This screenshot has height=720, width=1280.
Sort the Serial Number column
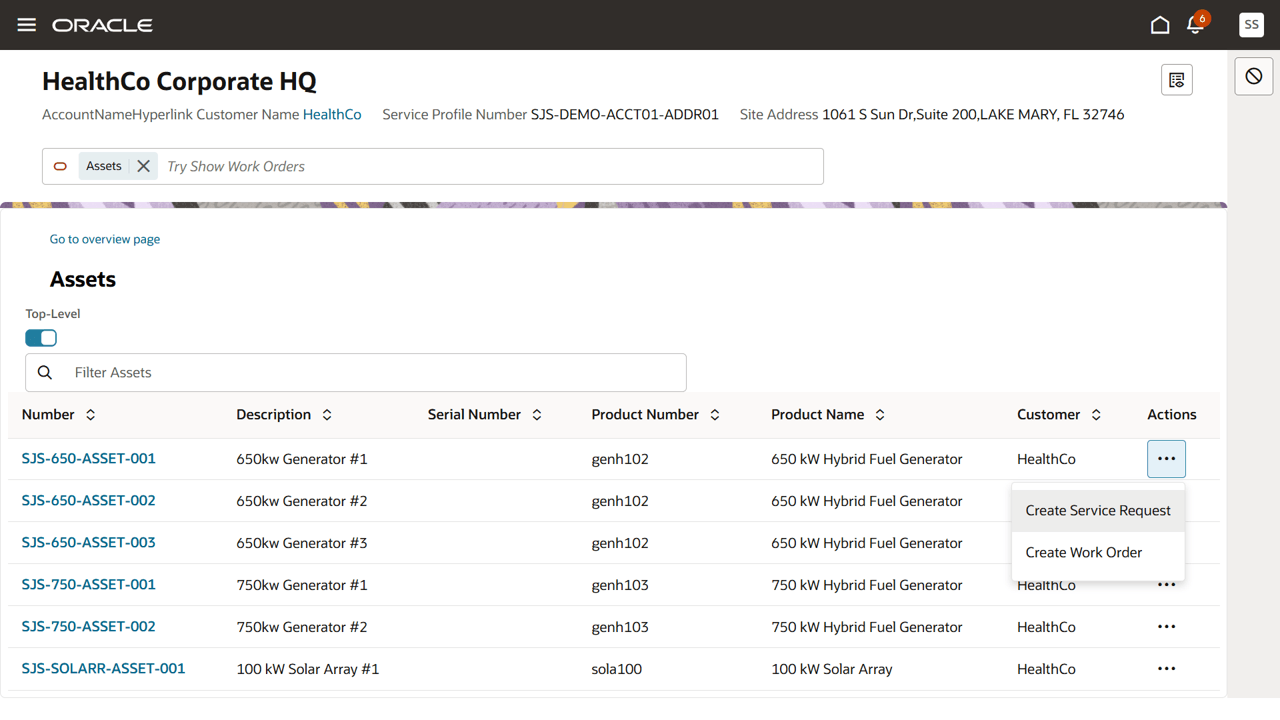[536, 414]
